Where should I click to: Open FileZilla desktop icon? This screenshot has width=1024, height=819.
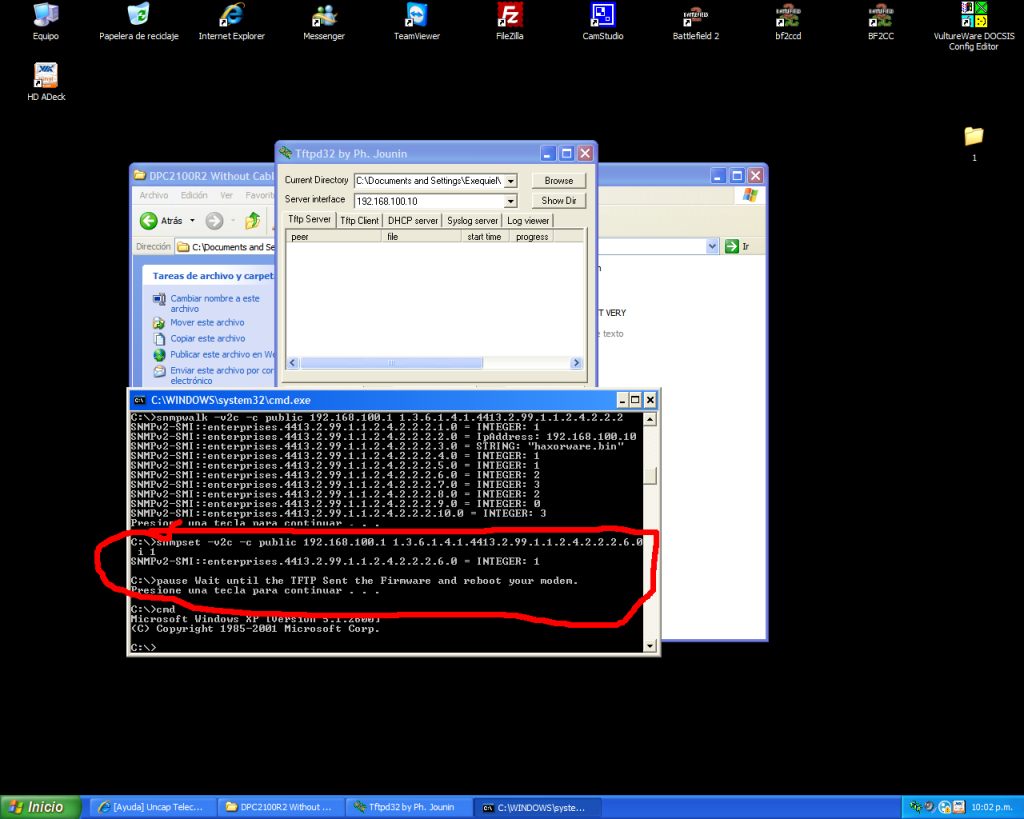(x=509, y=16)
